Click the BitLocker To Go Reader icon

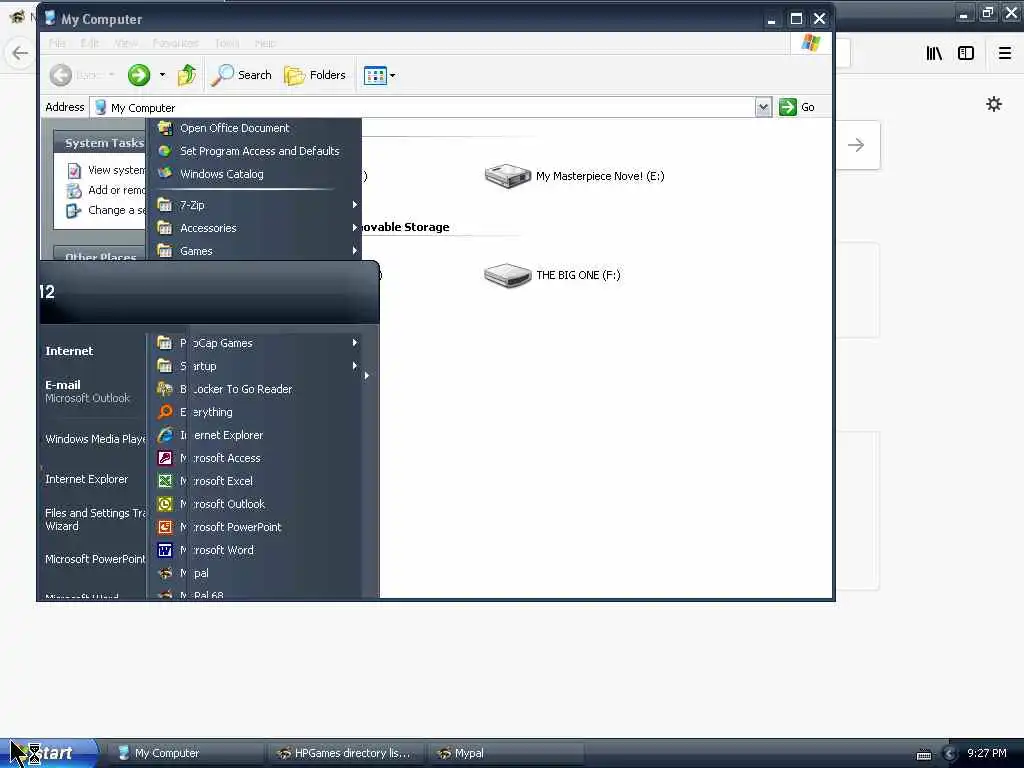[165, 389]
